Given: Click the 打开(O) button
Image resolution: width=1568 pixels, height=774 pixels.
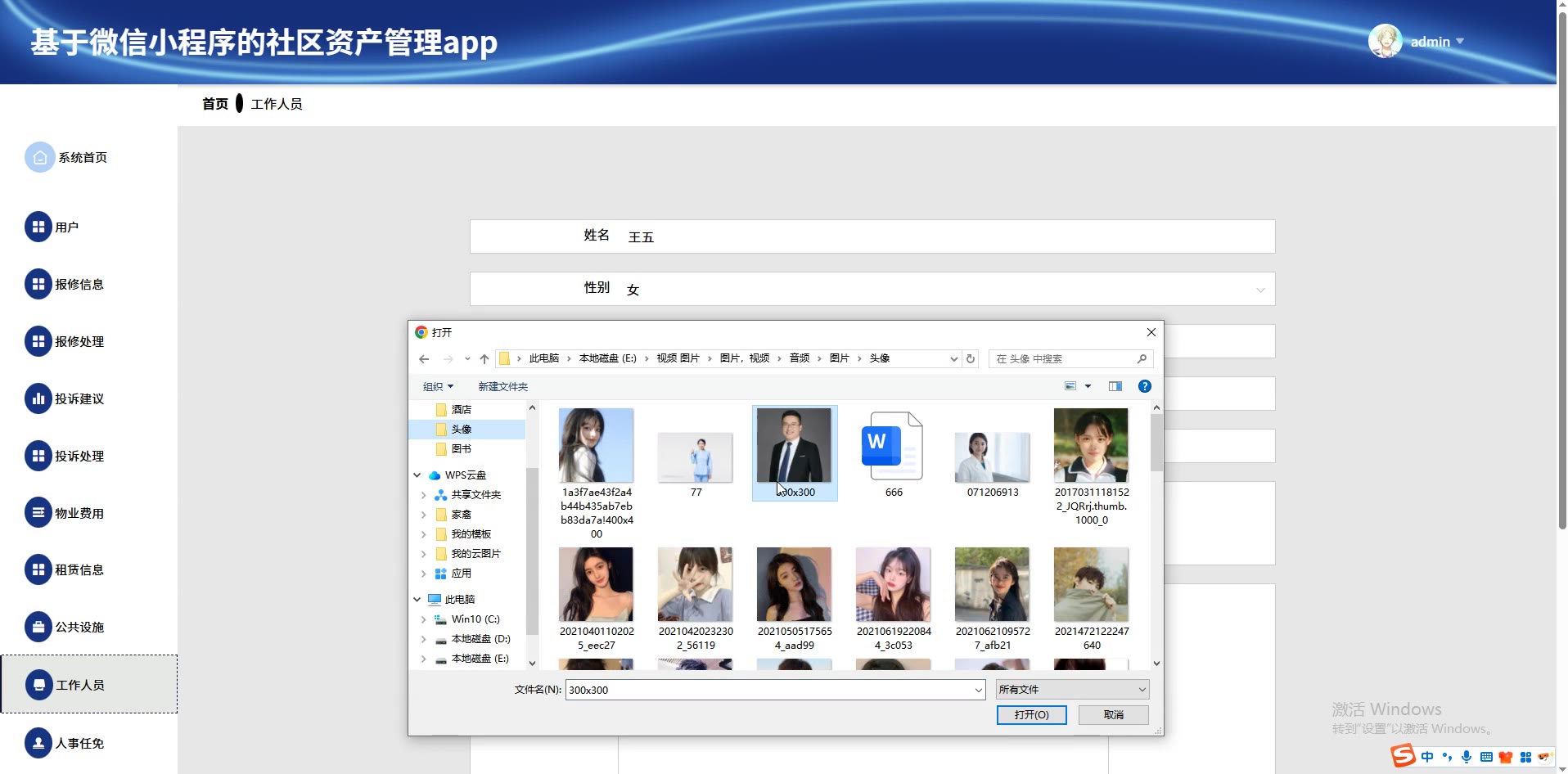Looking at the screenshot, I should pyautogui.click(x=1031, y=714).
